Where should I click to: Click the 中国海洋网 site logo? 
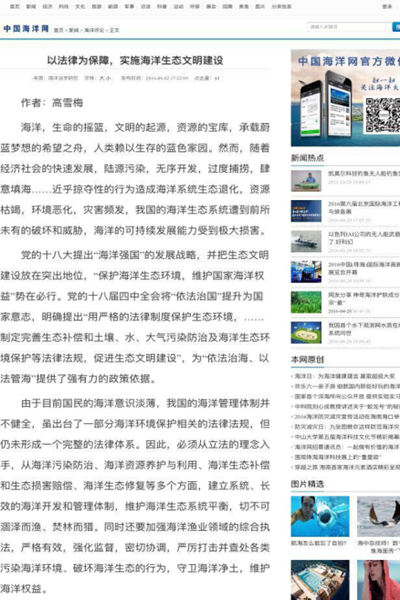pos(26,29)
